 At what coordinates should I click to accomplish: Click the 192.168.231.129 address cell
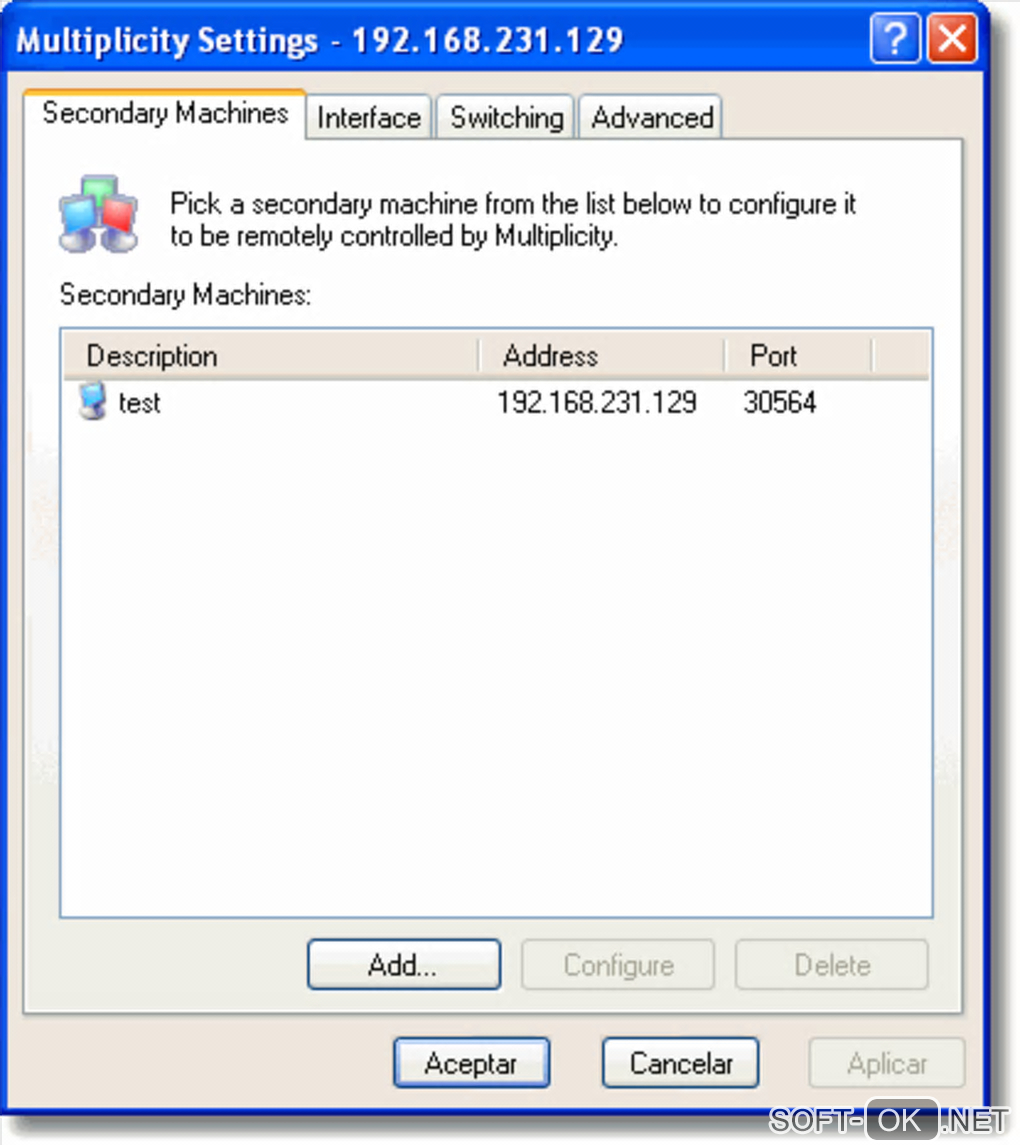click(x=597, y=402)
